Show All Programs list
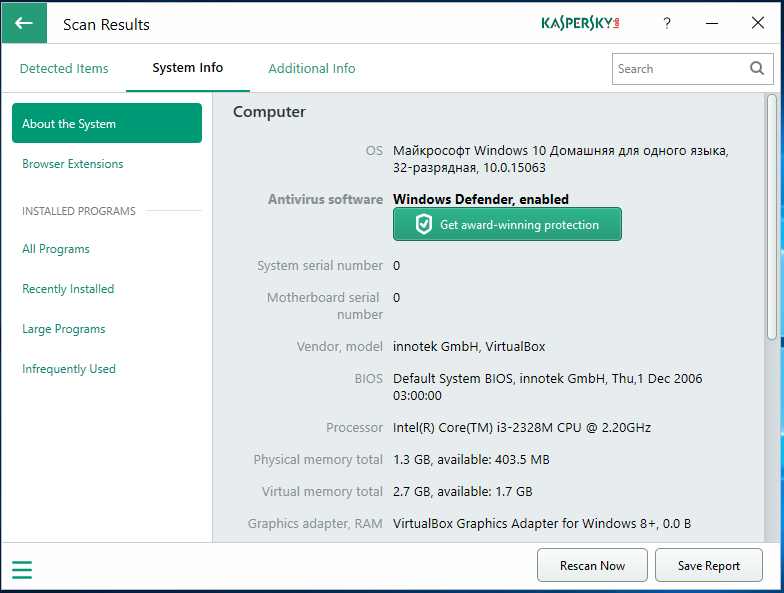Image resolution: width=784 pixels, height=593 pixels. (x=56, y=249)
